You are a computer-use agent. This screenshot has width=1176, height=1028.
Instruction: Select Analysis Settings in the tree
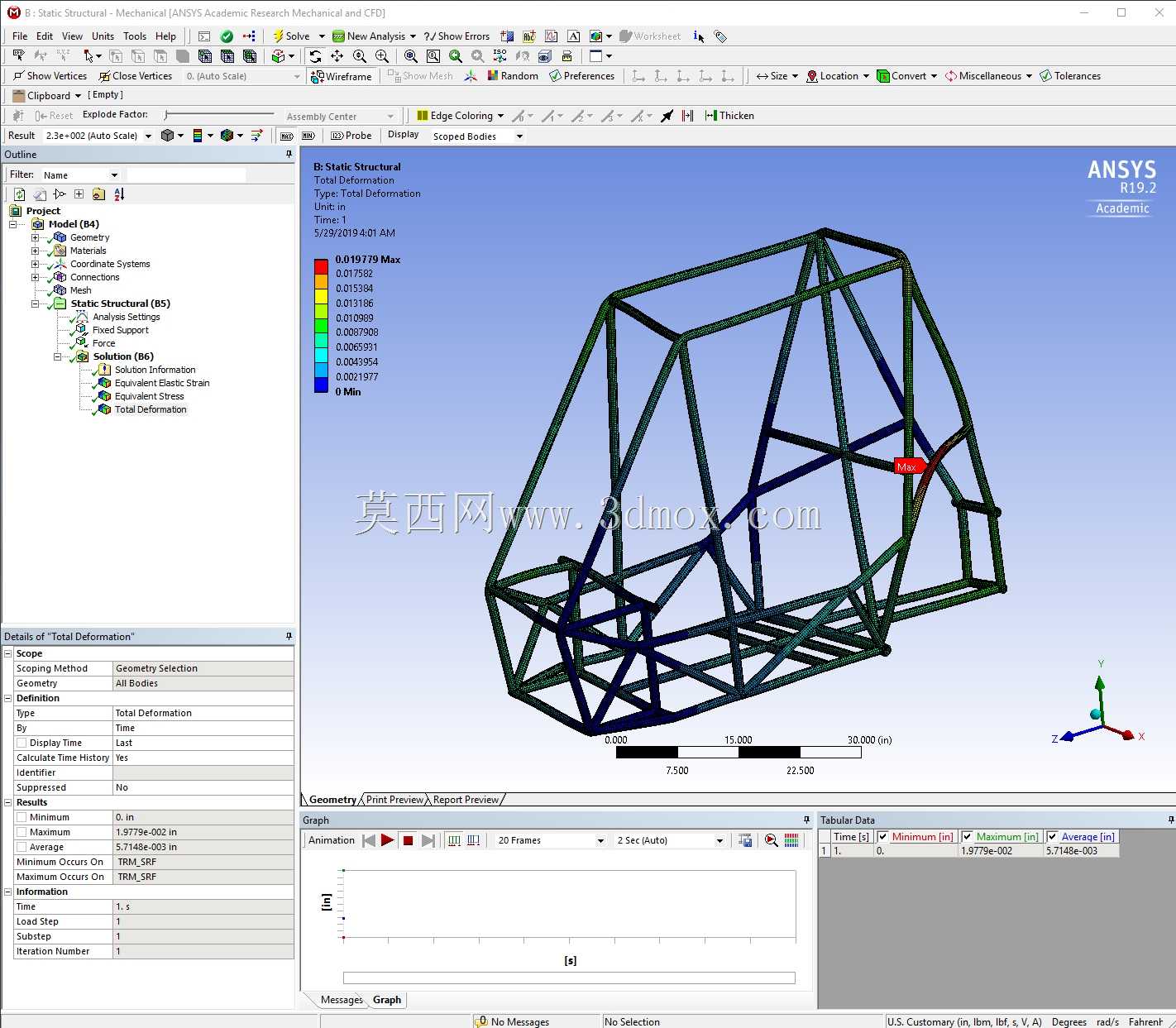(126, 317)
